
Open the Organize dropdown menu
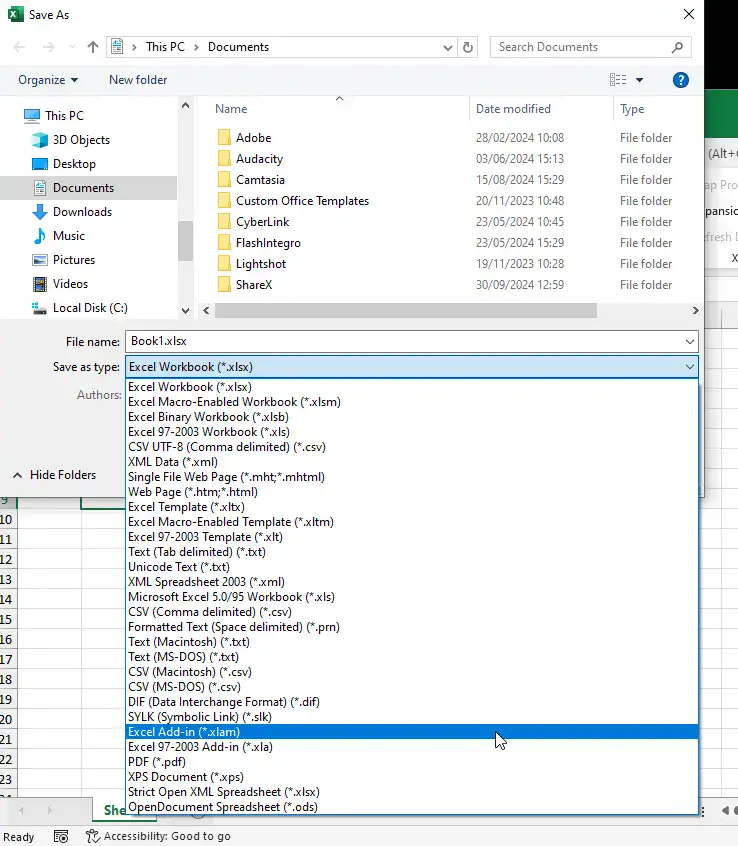click(x=48, y=80)
